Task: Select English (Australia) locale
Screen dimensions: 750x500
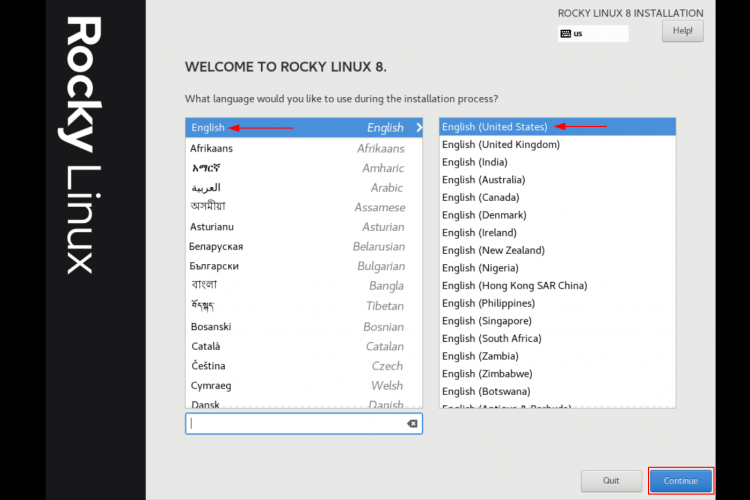Action: tap(557, 180)
